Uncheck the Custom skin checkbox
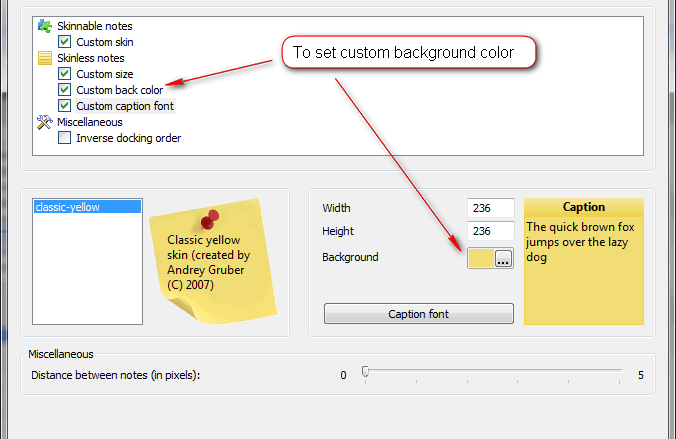 64,42
